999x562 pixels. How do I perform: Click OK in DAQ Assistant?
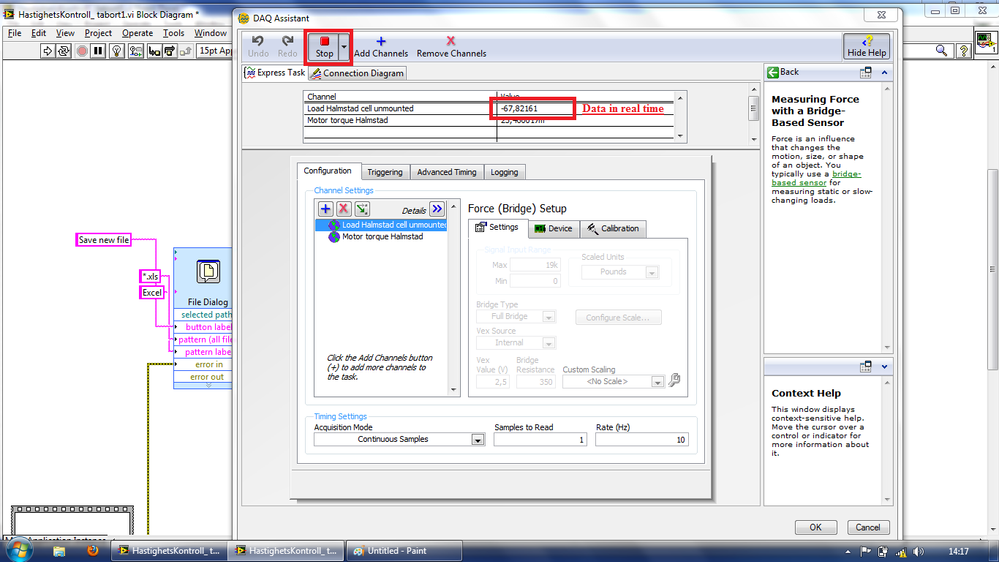(816, 528)
